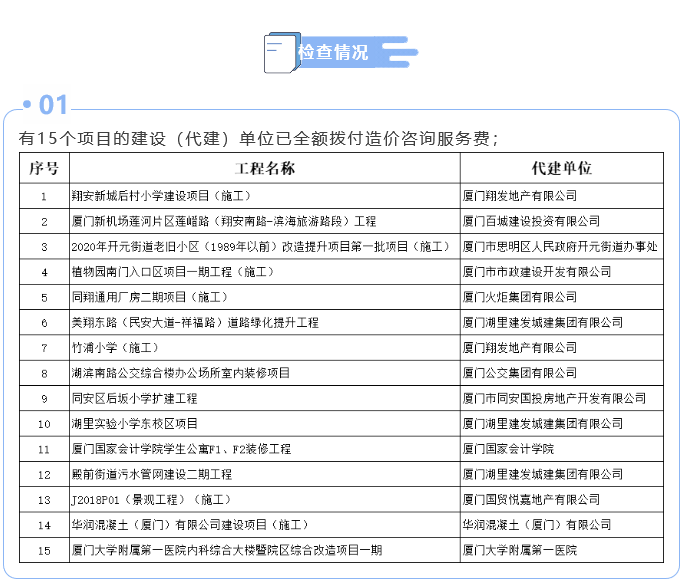Screen dimensions: 688x587
Task: Click 华润混凝土（厦门）有限公司 unit cell
Action: (x=562, y=525)
